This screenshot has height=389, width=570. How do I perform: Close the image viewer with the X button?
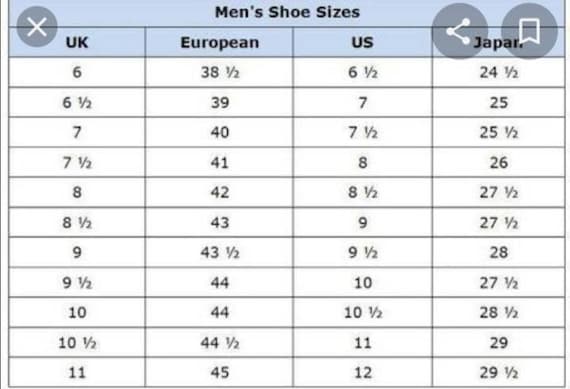click(x=37, y=27)
